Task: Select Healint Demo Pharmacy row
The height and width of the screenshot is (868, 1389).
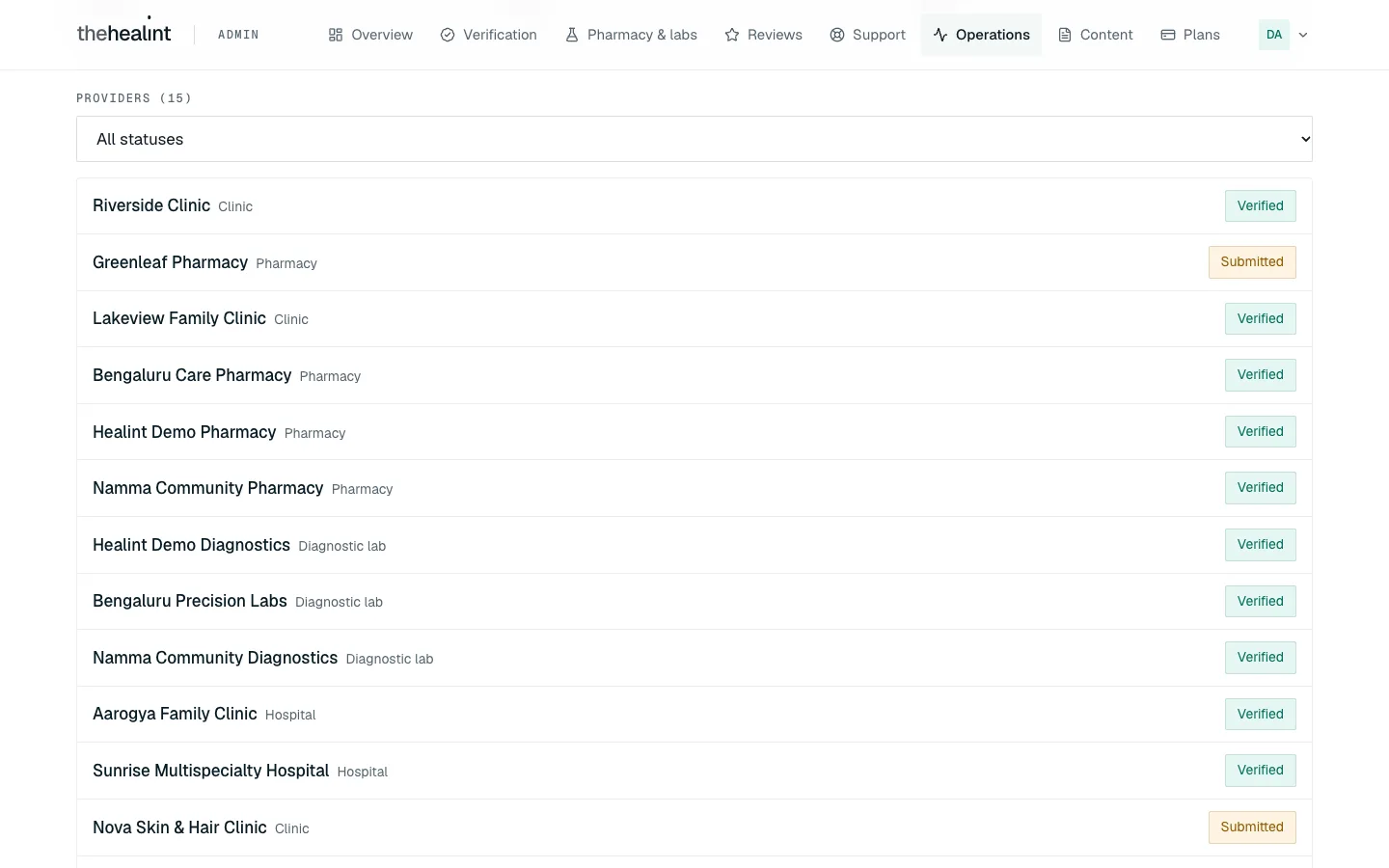Action: click(694, 432)
